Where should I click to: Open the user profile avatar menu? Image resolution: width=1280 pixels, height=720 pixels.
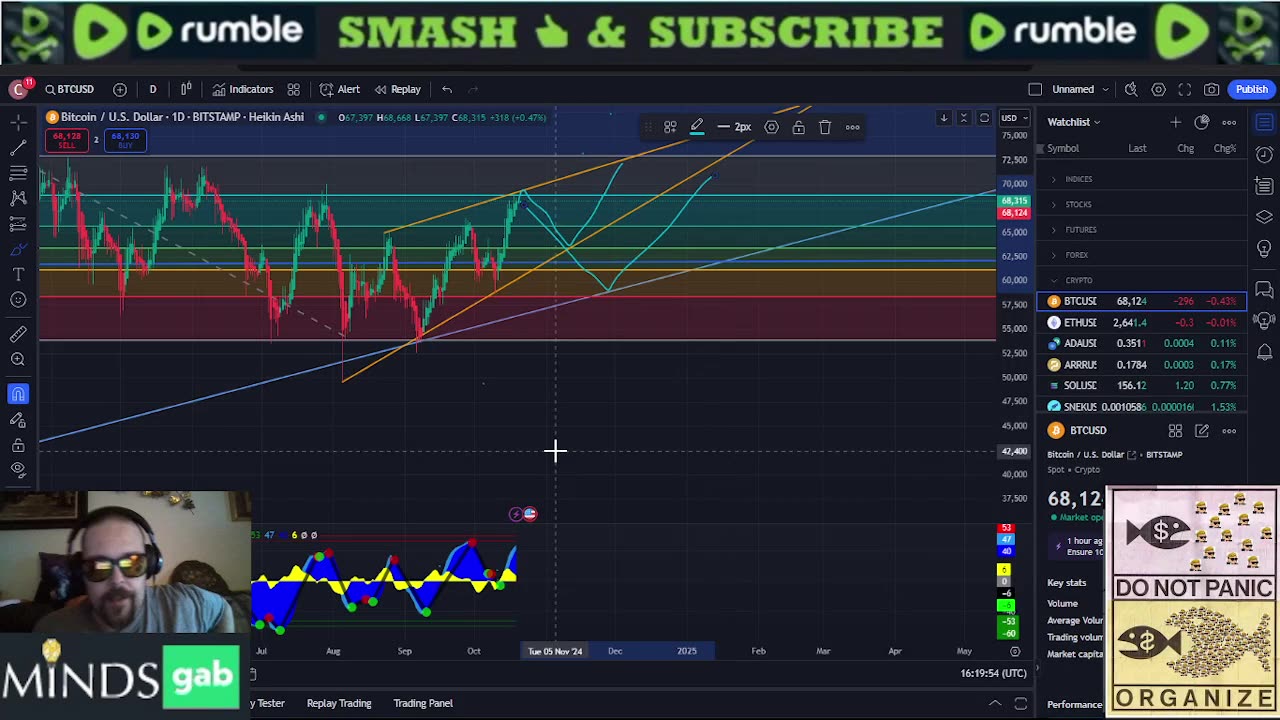click(18, 89)
